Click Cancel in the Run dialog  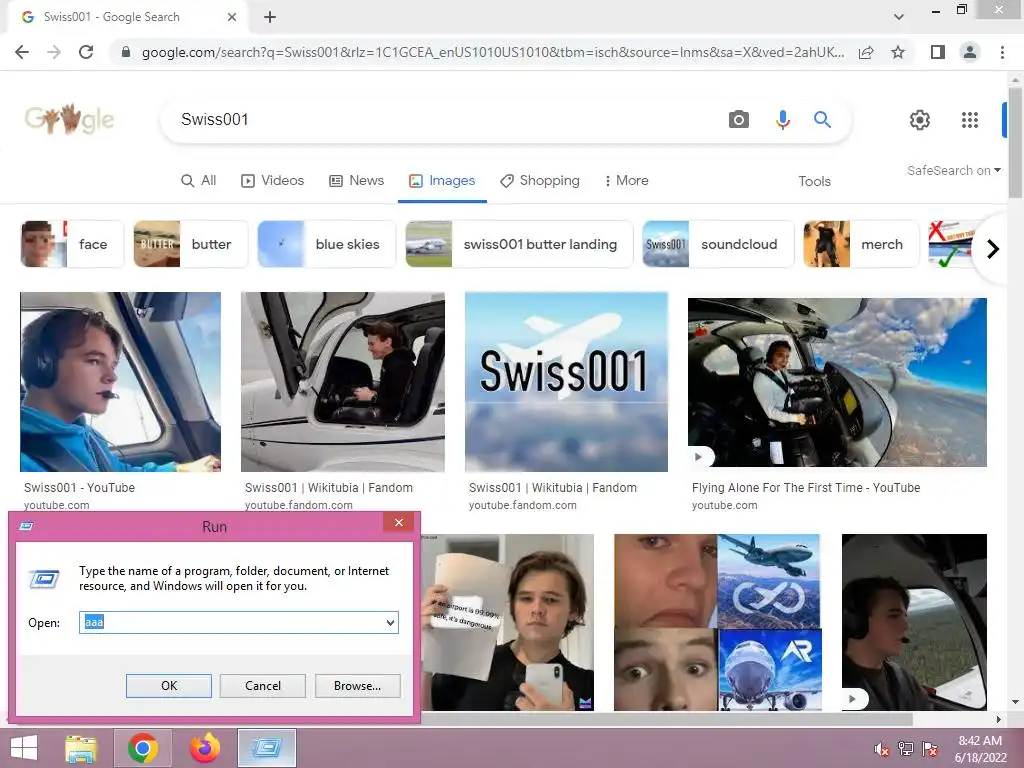(263, 686)
